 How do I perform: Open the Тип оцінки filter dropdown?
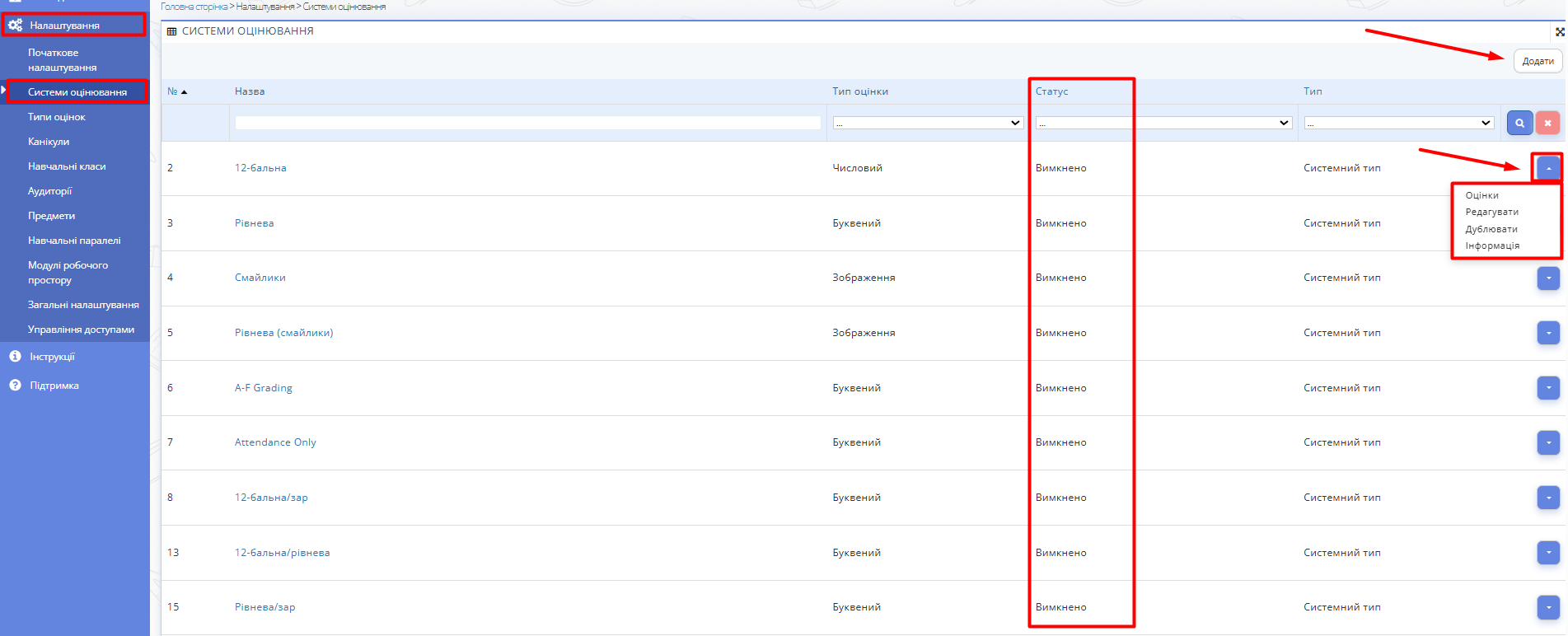point(928,123)
